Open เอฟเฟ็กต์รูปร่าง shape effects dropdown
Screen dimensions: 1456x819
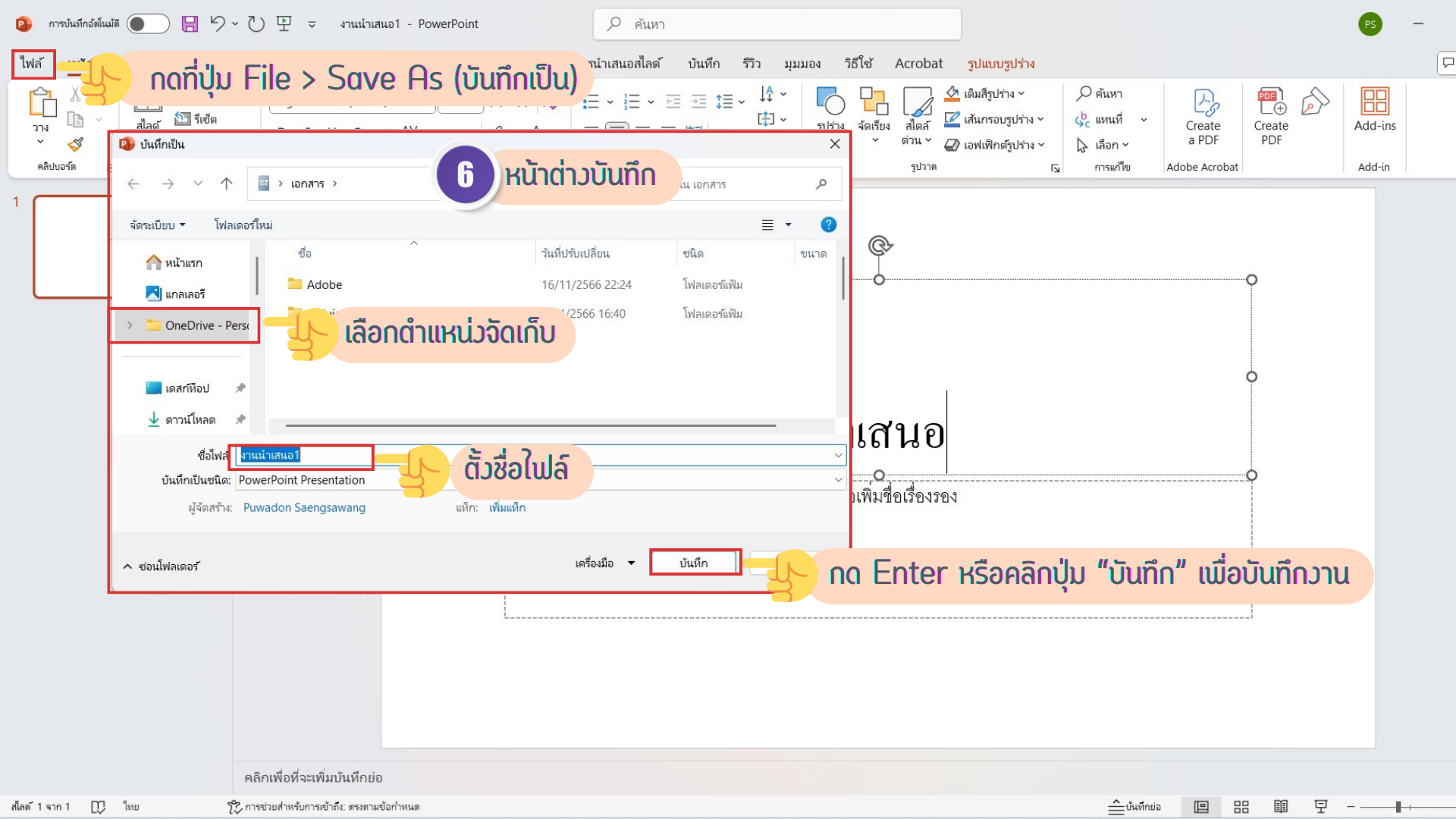(x=995, y=145)
